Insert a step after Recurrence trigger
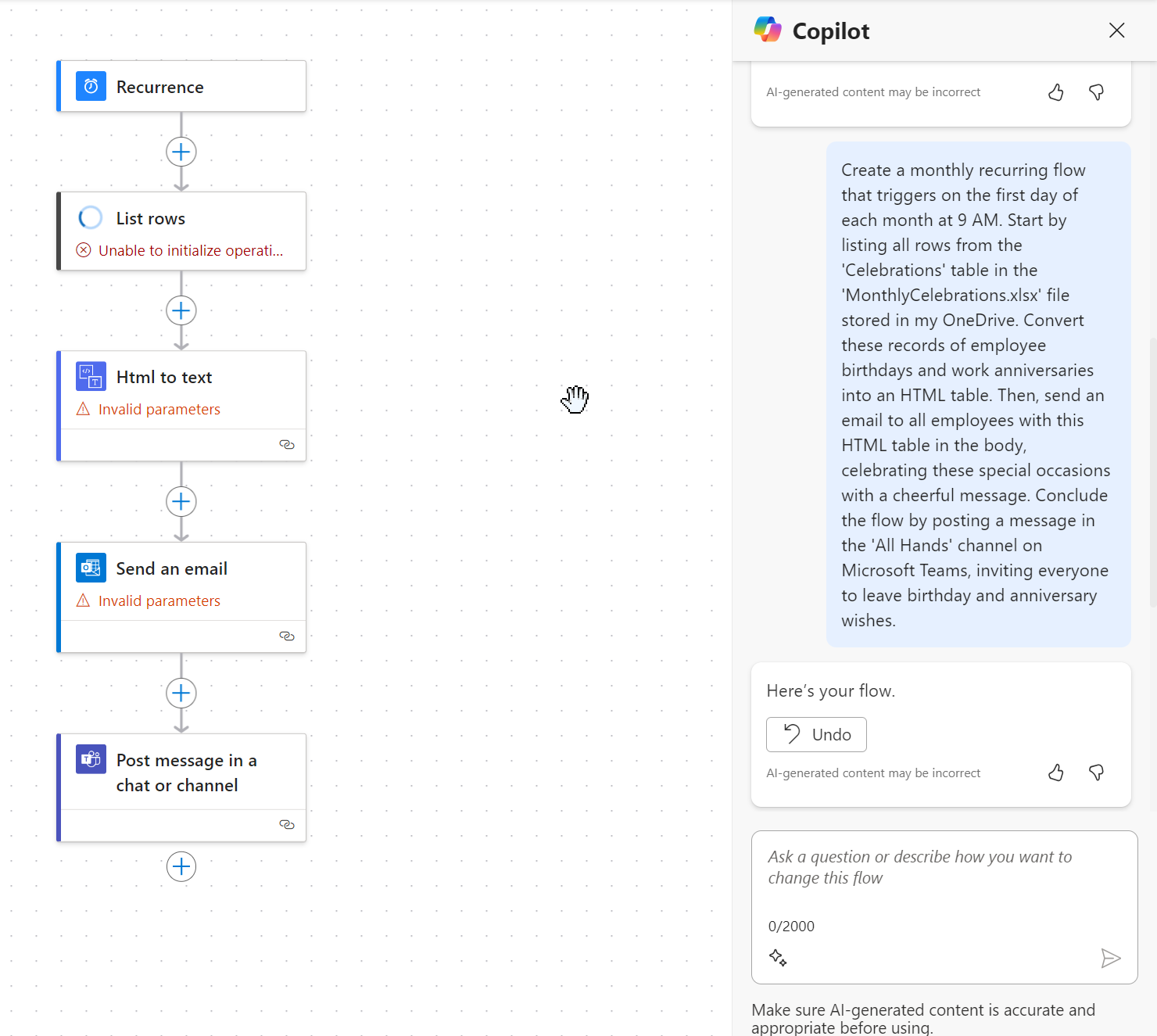 [181, 152]
